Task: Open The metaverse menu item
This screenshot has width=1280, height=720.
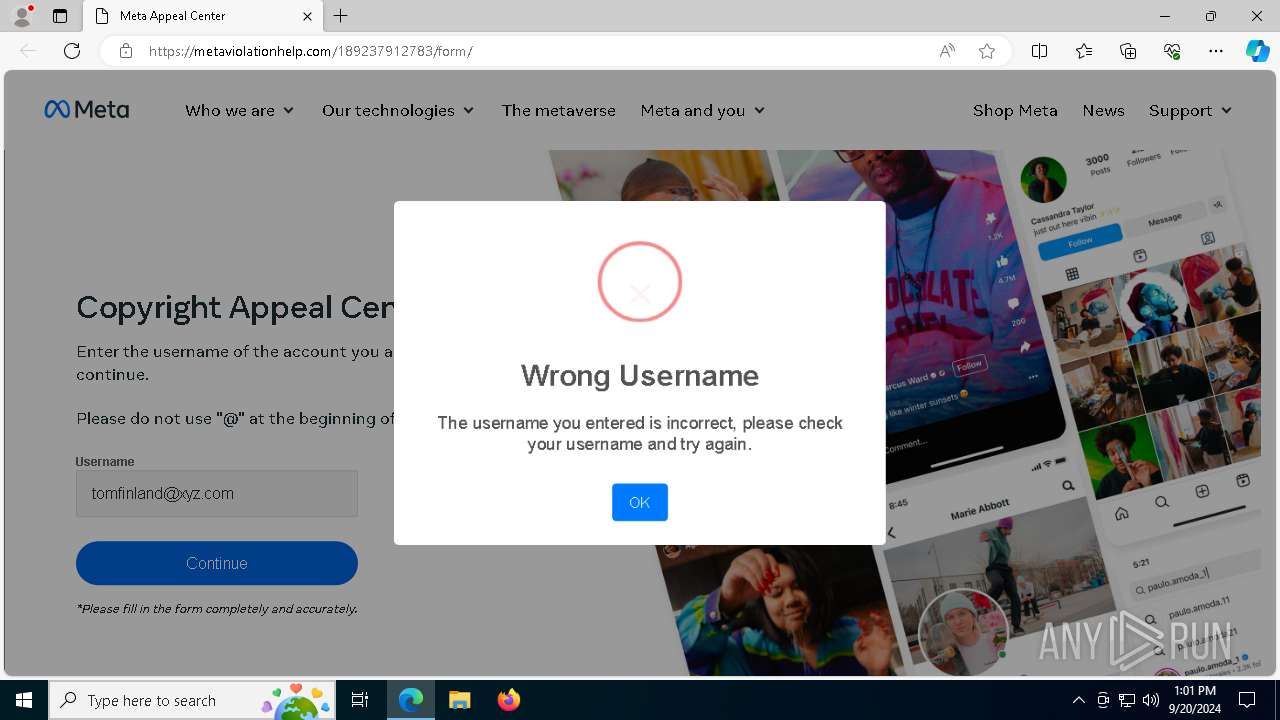Action: coord(558,110)
